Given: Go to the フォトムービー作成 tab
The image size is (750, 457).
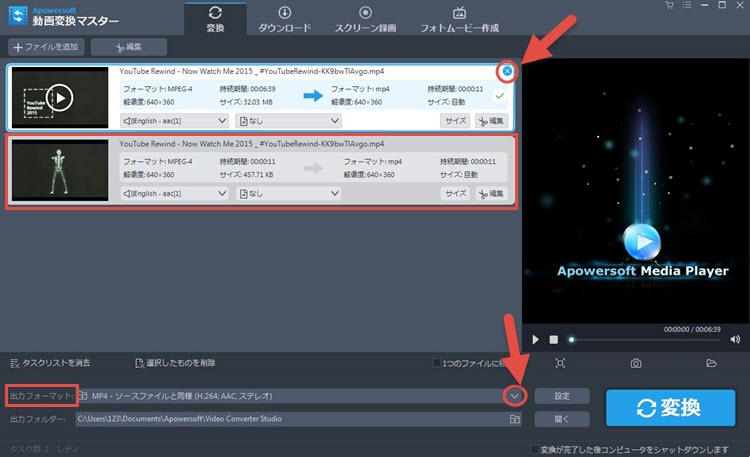Looking at the screenshot, I should pyautogui.click(x=459, y=19).
